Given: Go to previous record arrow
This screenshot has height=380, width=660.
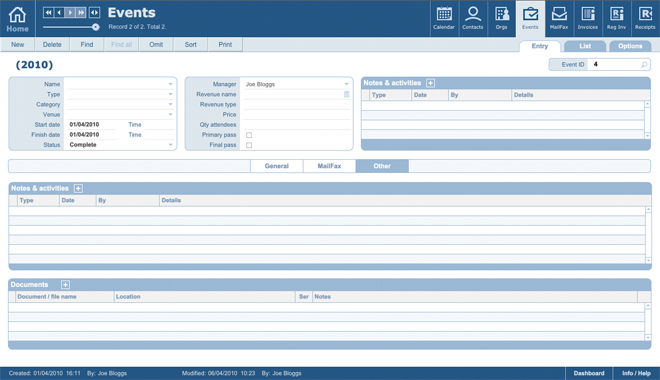Looking at the screenshot, I should point(59,13).
